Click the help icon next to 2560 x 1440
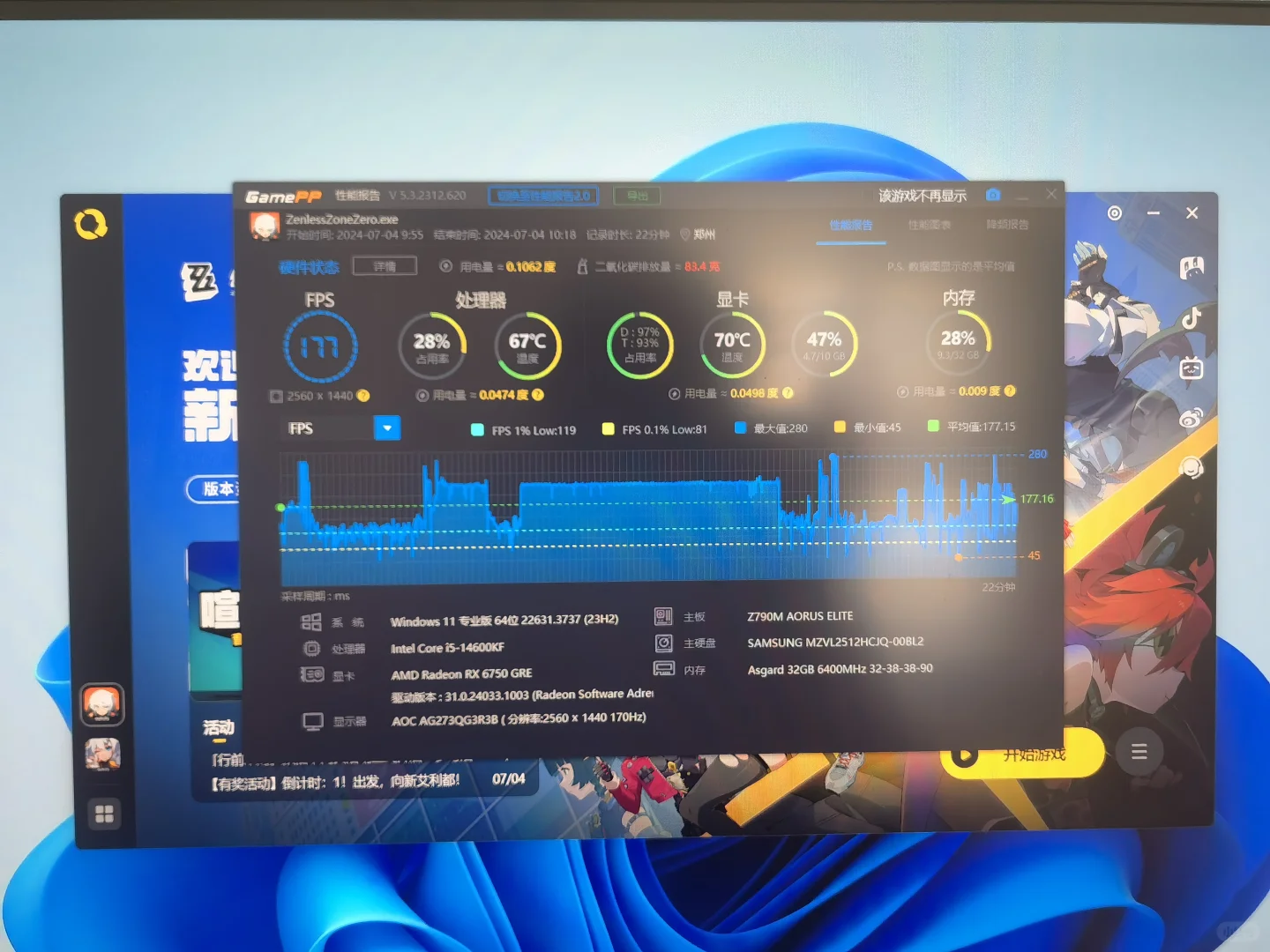This screenshot has width=1270, height=952. click(363, 396)
